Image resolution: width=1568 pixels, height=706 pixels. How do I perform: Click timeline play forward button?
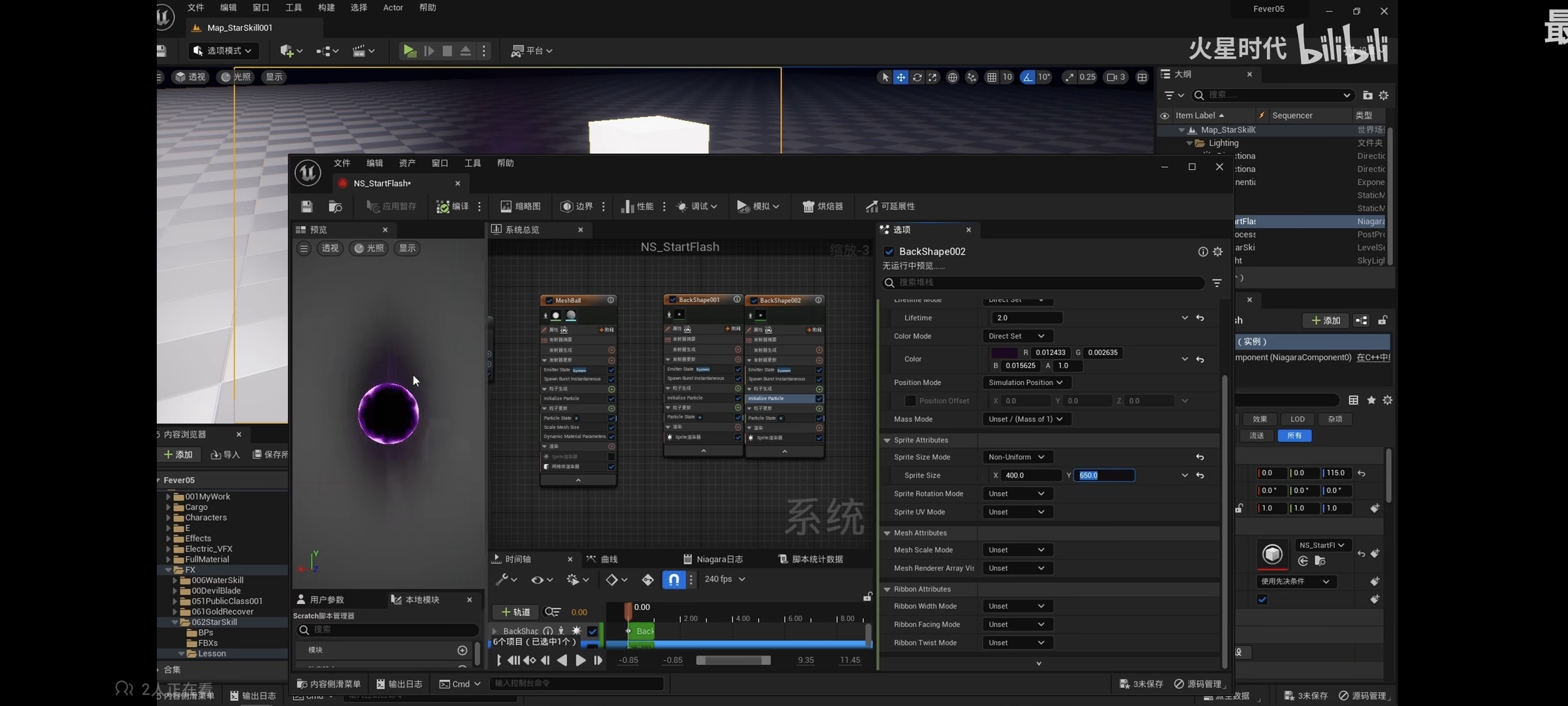click(580, 660)
